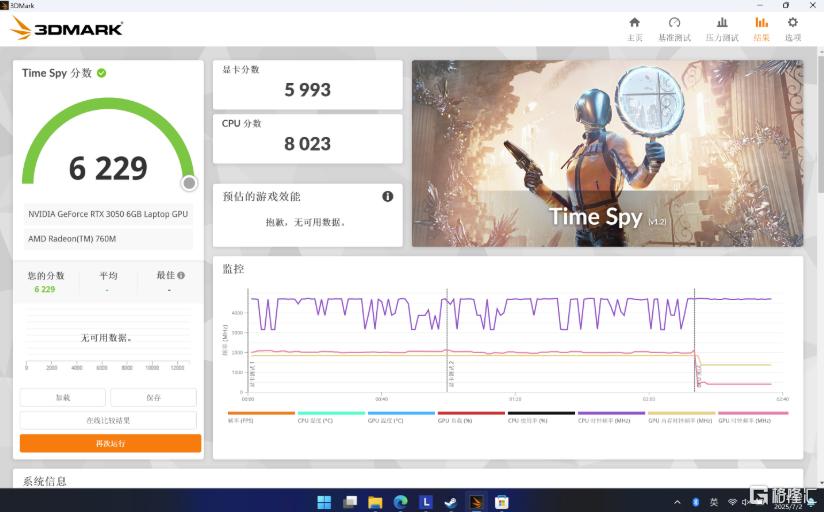Screen dimensions: 824x512
Task: Click the 抱歉，无可用数据 message
Action: pyautogui.click(x=305, y=222)
